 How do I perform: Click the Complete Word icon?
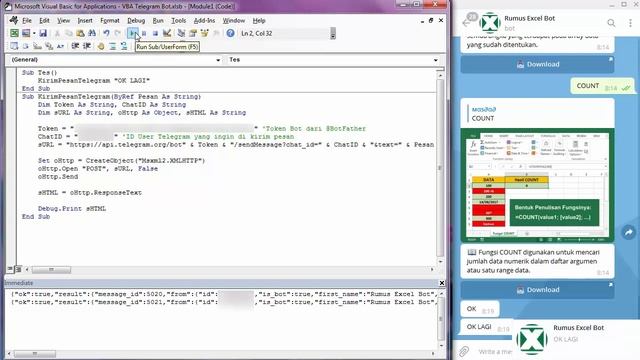click(60, 46)
